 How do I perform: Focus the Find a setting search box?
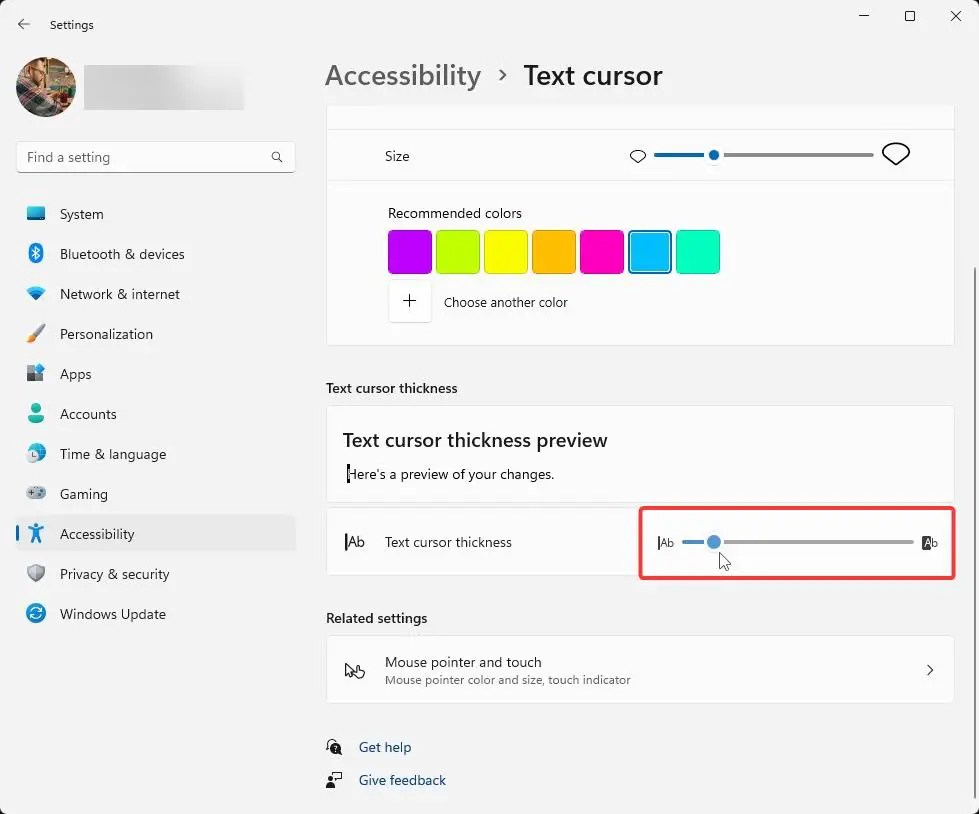pos(155,157)
